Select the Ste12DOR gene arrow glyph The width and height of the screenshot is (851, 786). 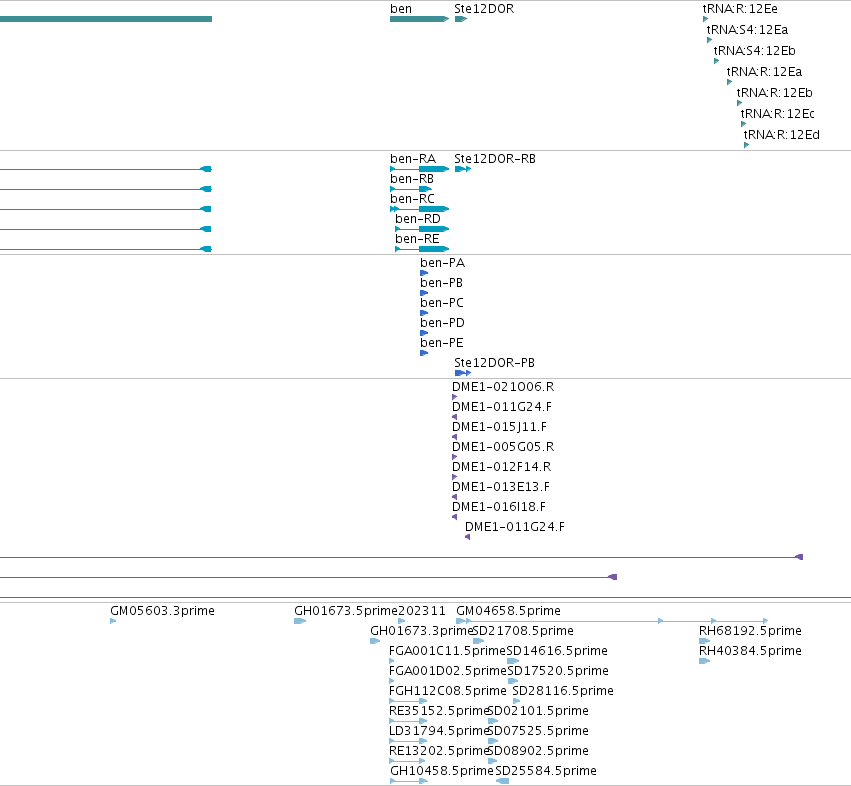[461, 19]
